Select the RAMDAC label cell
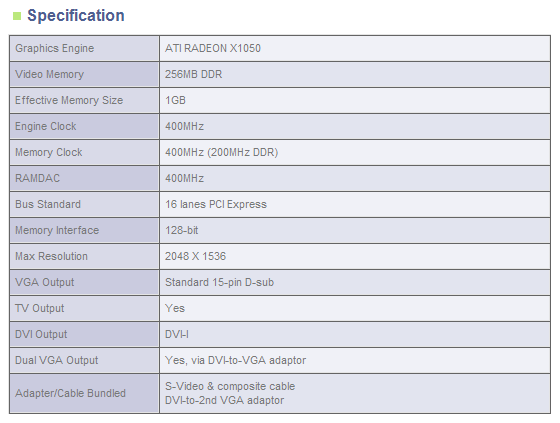The image size is (560, 423). (84, 178)
